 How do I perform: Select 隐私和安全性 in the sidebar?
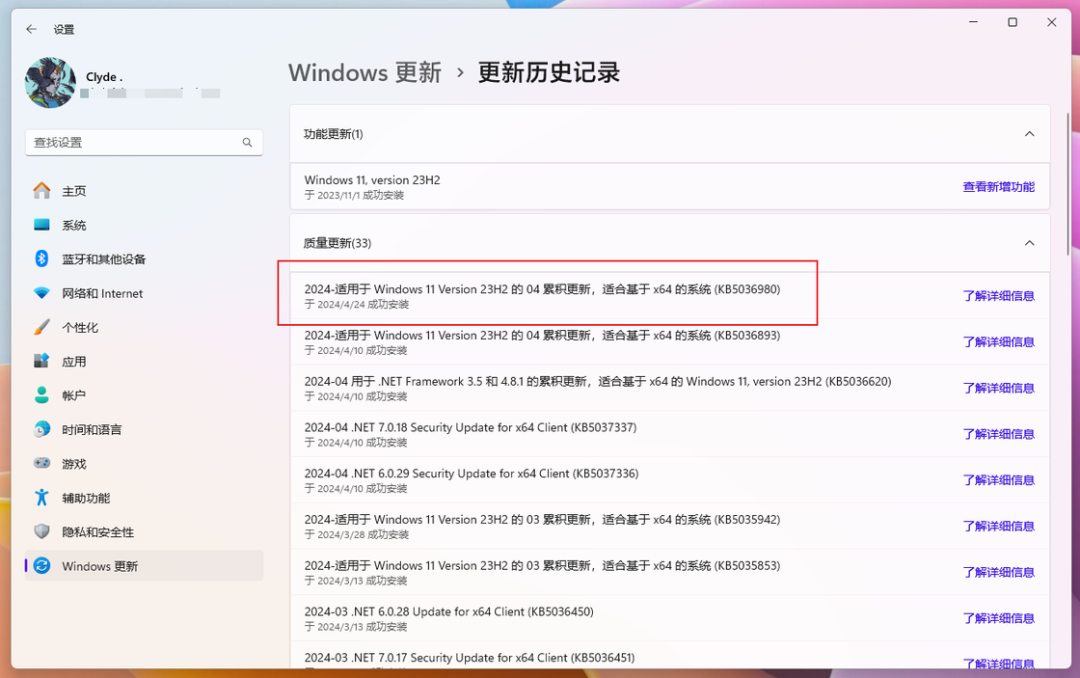144,532
